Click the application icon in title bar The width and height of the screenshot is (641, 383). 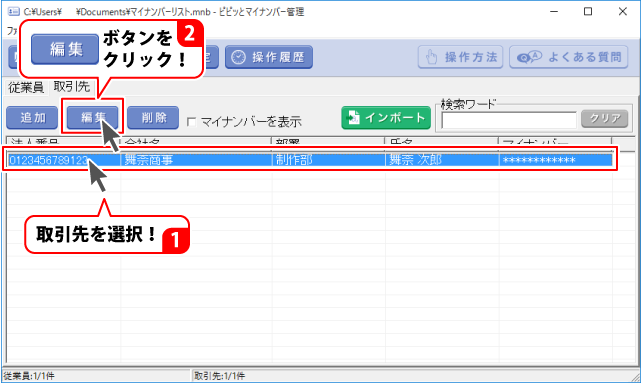(x=13, y=11)
